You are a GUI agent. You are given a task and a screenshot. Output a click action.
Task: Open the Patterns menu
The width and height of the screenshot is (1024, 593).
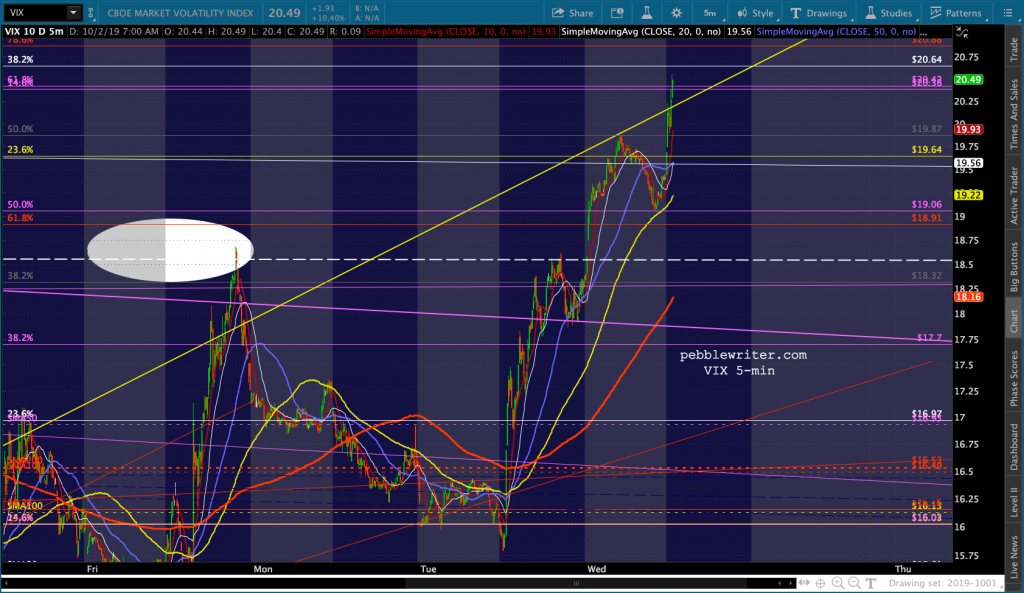pos(956,13)
